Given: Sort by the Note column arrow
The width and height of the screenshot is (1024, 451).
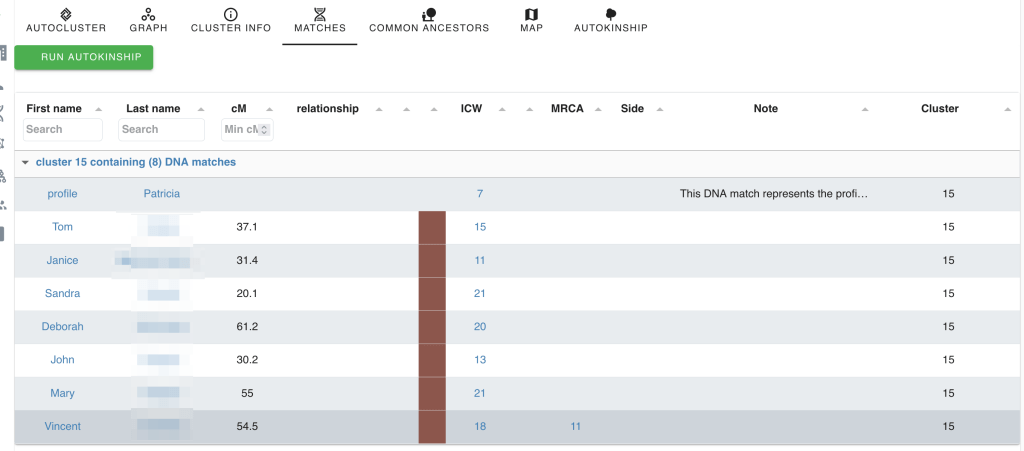Looking at the screenshot, I should (x=865, y=109).
